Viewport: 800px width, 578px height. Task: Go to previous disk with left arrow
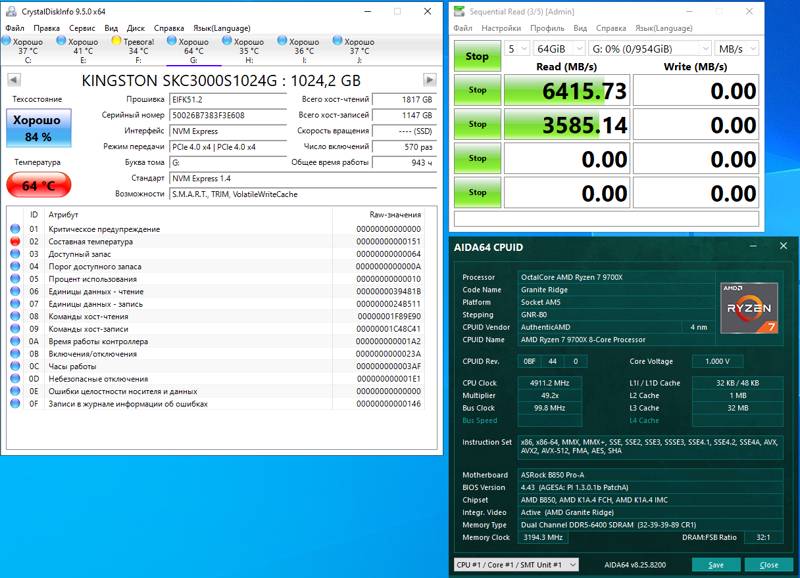14,80
